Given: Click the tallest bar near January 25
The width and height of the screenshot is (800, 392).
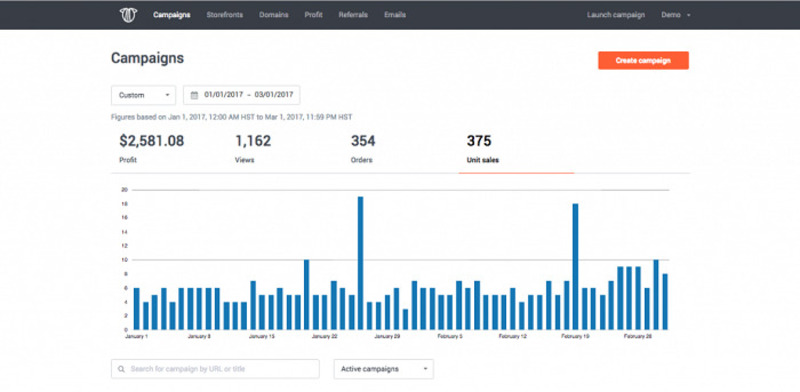Looking at the screenshot, I should click(360, 263).
